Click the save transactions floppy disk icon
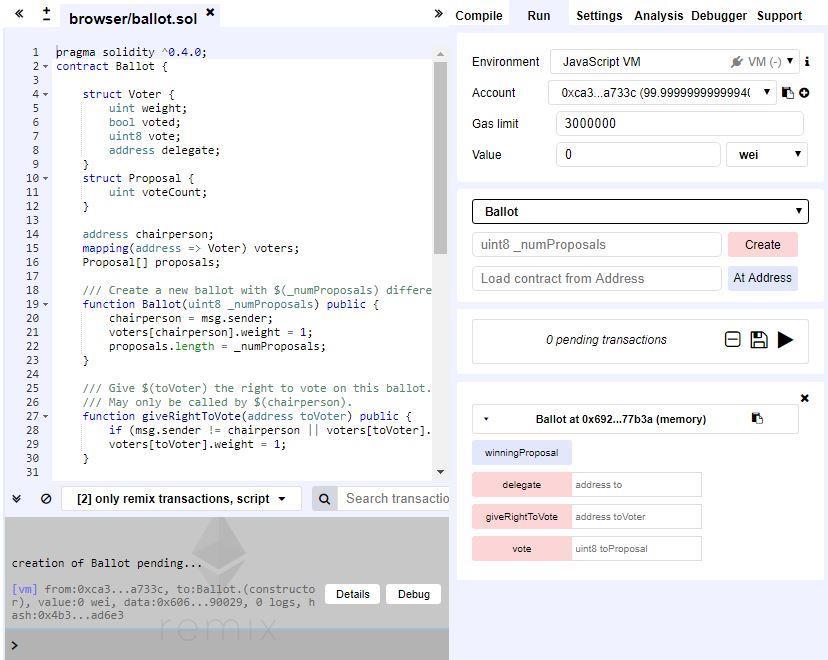 759,340
